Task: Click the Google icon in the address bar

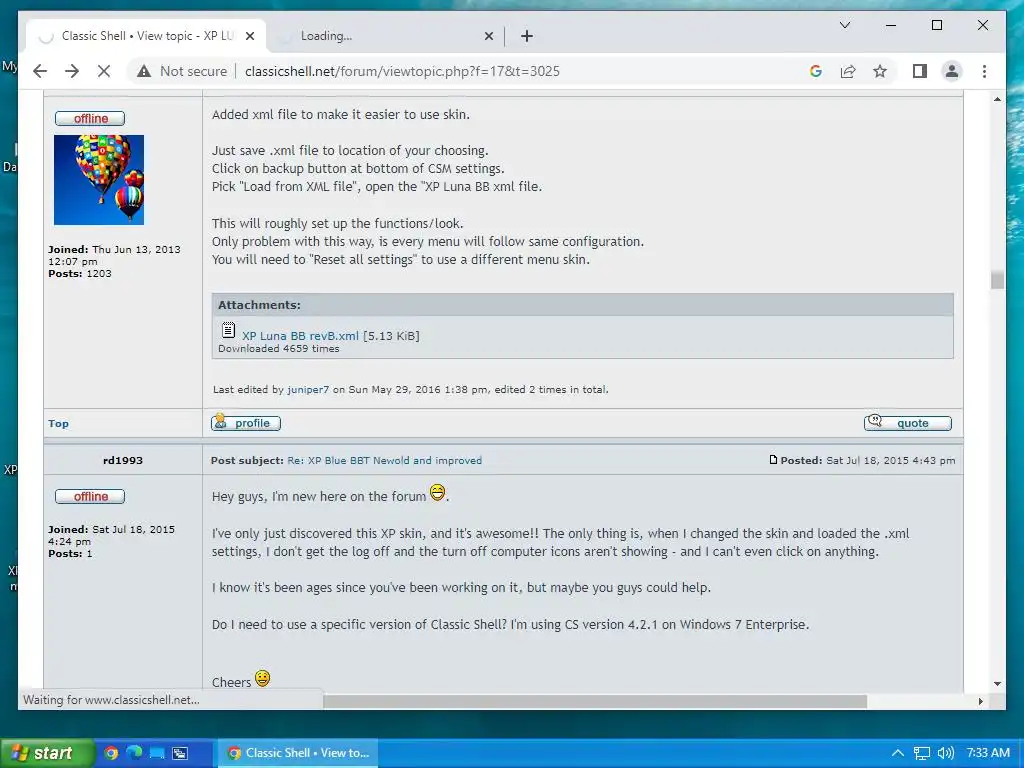Action: 816,71
